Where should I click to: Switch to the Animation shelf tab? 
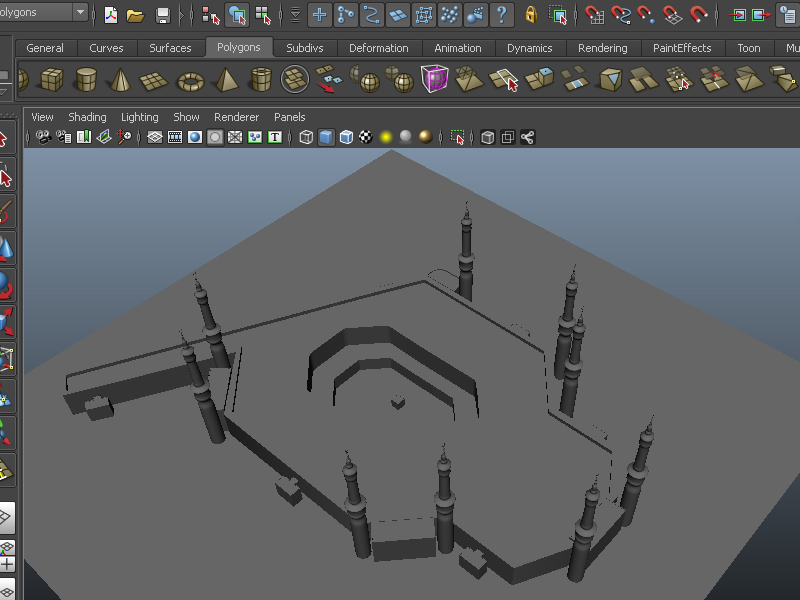(458, 48)
